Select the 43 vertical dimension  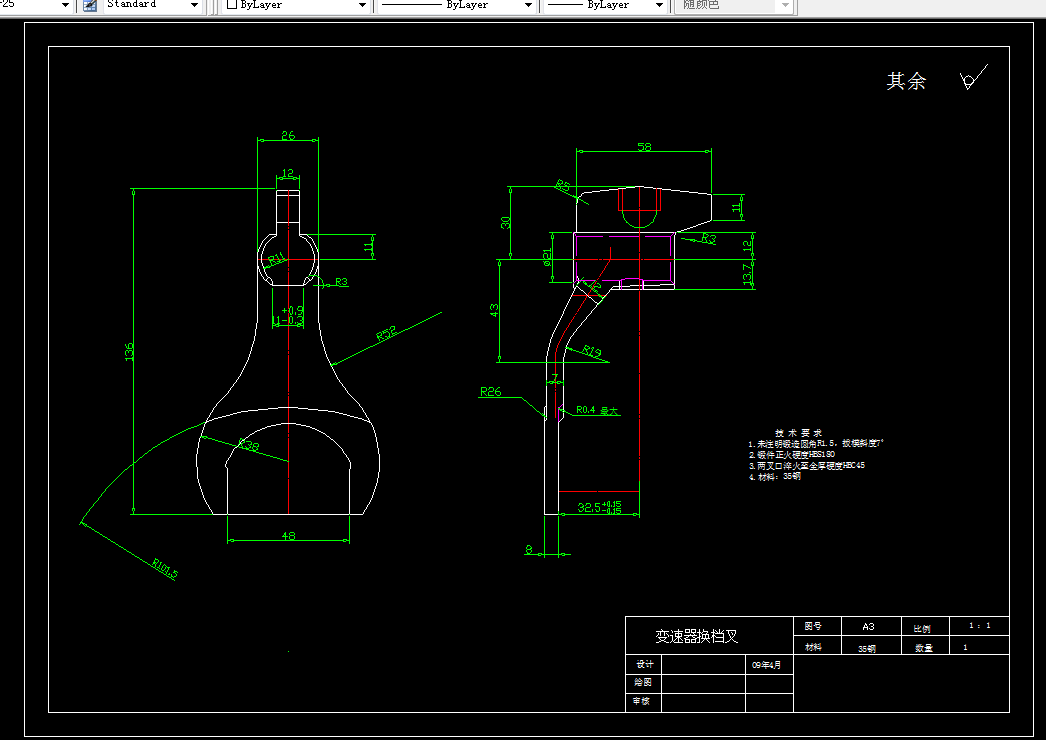tap(494, 310)
